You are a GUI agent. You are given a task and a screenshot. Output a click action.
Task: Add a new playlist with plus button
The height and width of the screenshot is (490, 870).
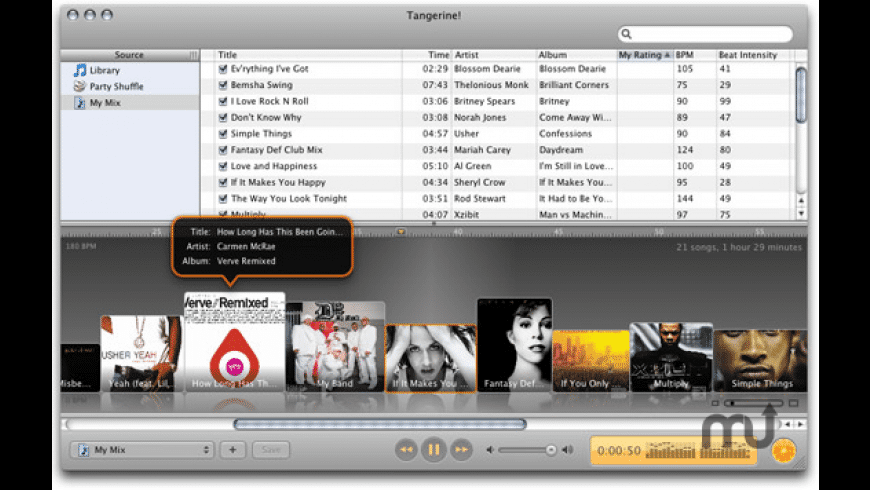[x=232, y=449]
